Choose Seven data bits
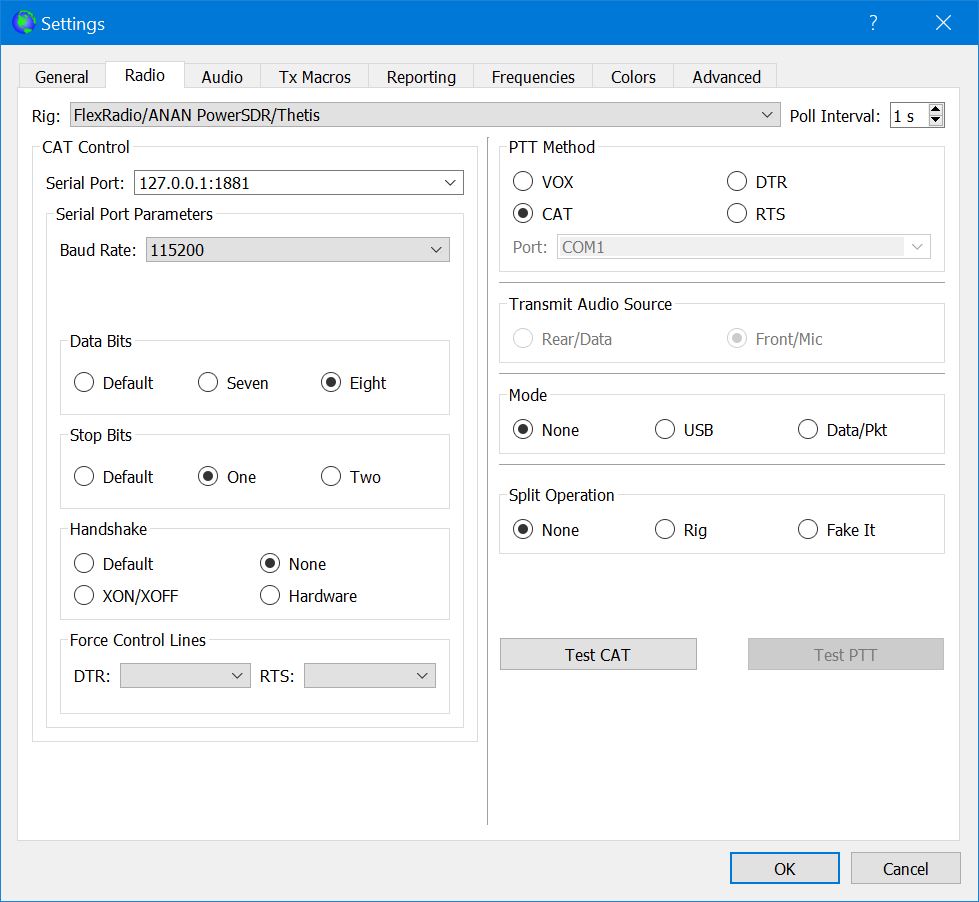 pos(208,383)
